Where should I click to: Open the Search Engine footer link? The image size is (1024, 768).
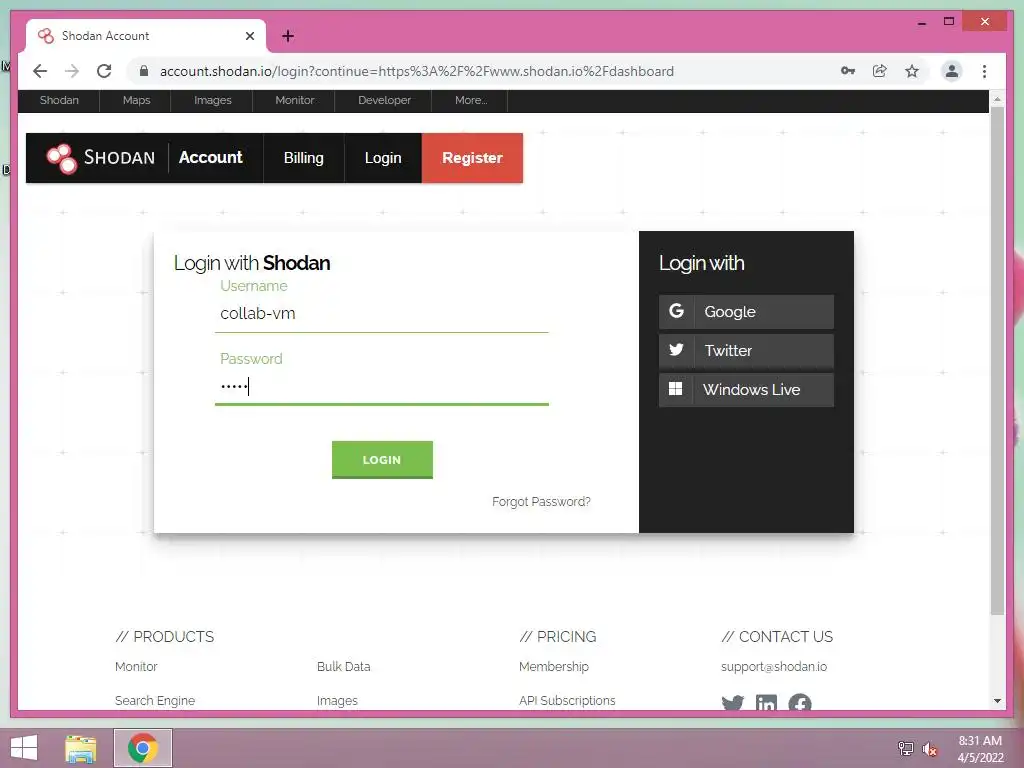(x=155, y=701)
